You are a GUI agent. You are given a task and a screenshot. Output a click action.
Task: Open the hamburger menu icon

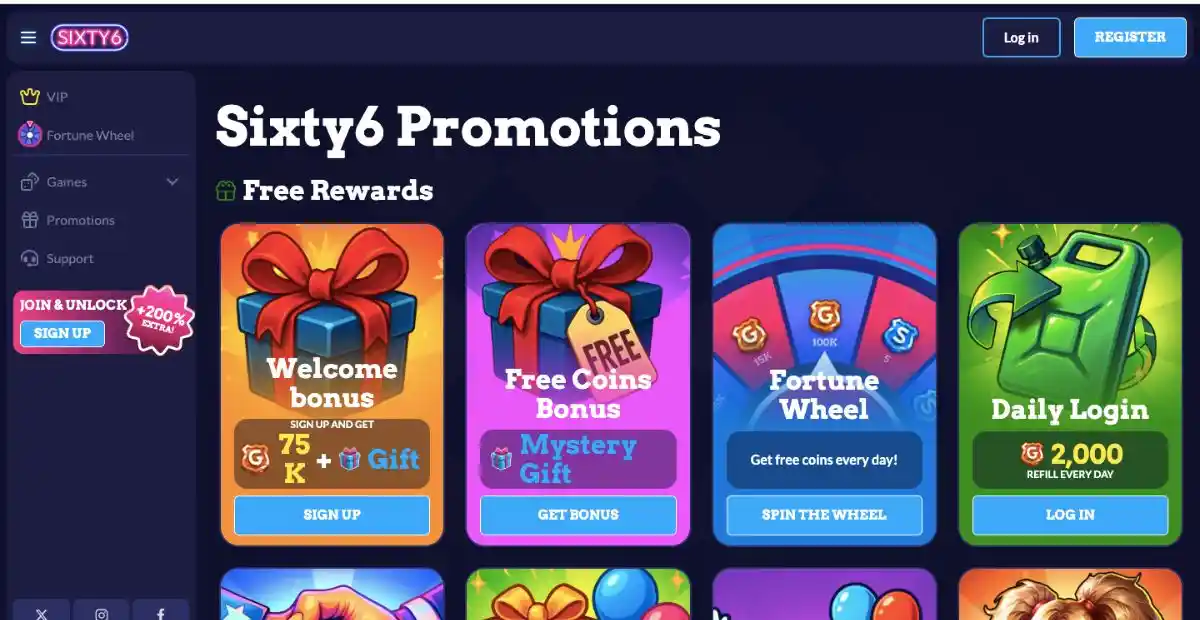tap(28, 38)
